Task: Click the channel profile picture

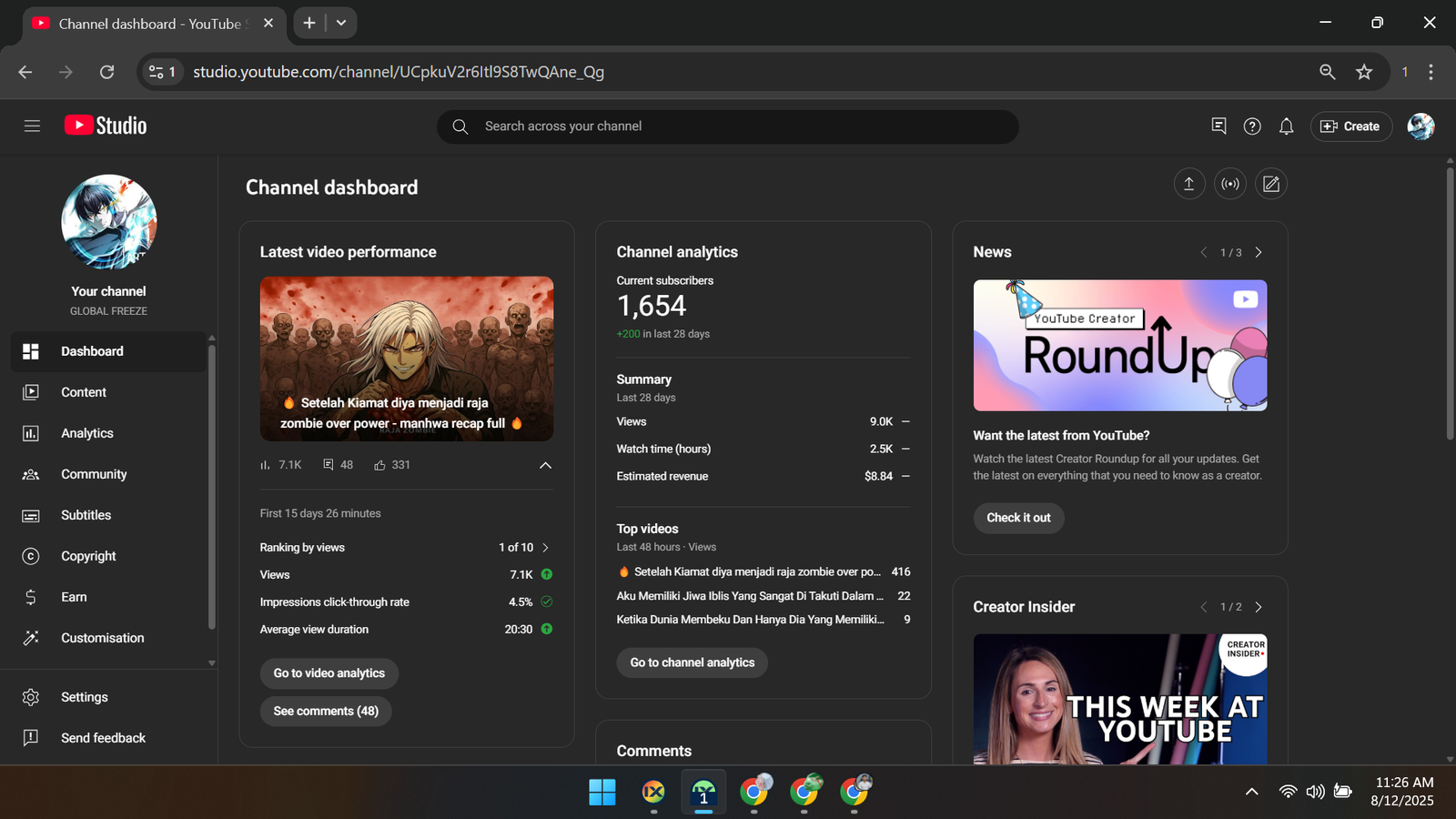Action: point(109,222)
